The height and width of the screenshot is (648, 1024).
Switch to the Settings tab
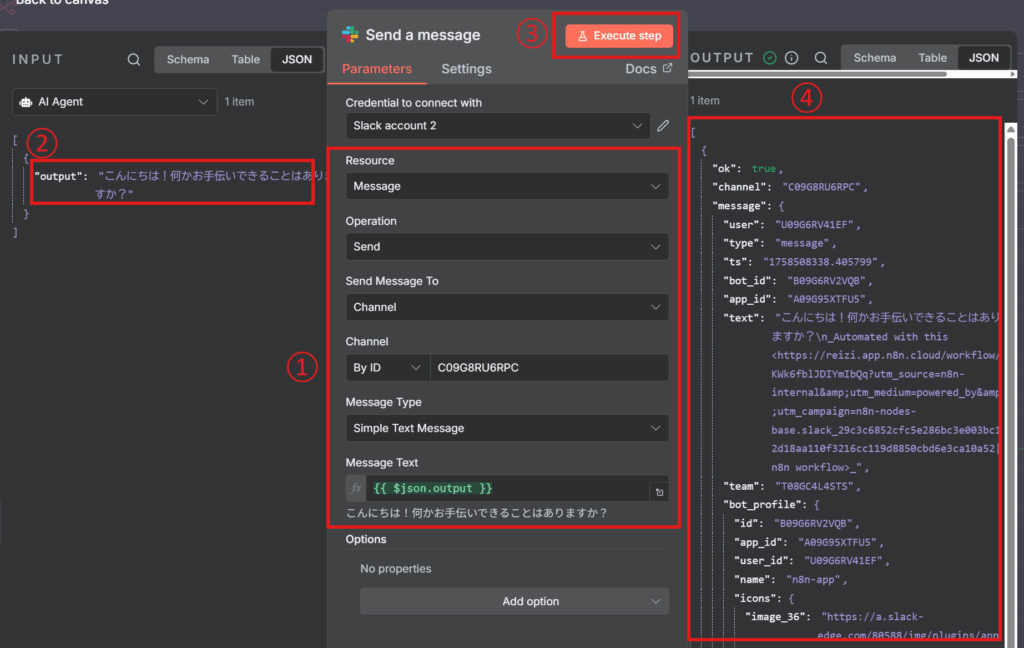[466, 69]
